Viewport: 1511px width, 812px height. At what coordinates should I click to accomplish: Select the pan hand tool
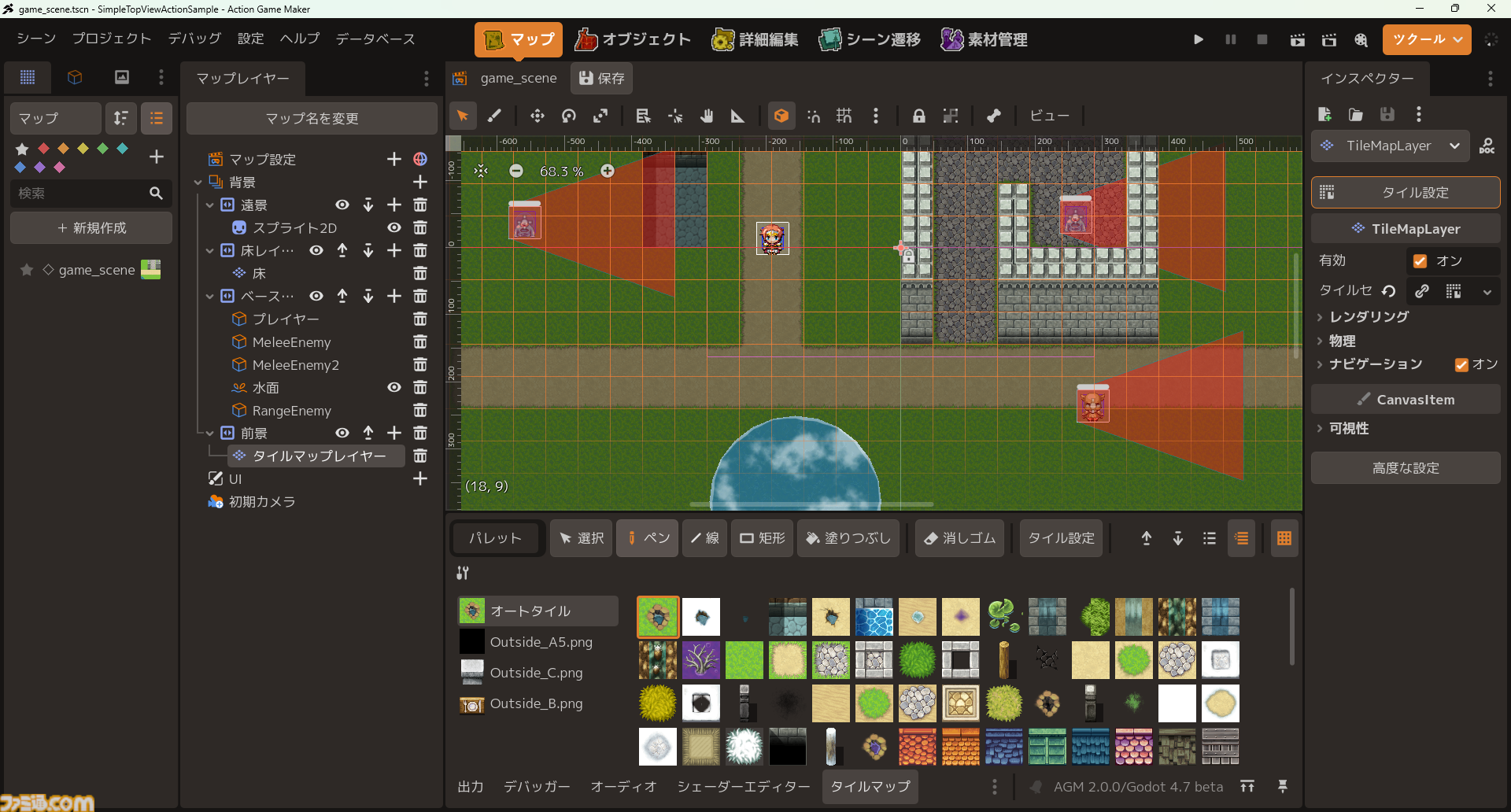(x=707, y=116)
